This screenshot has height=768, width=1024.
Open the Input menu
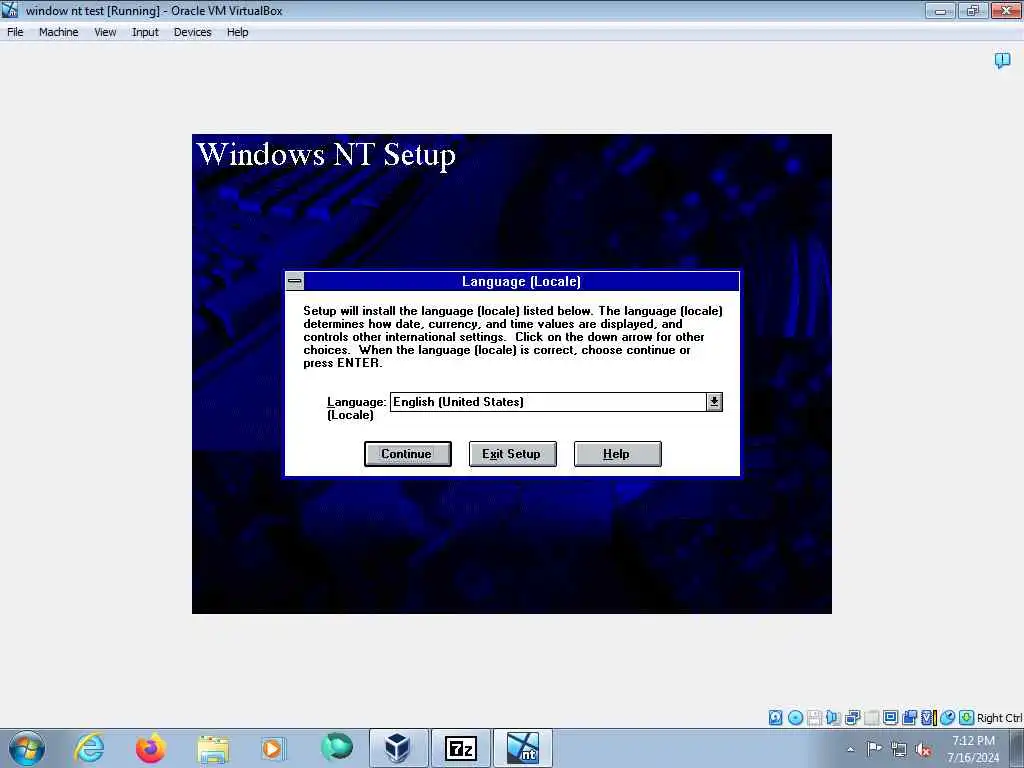[145, 32]
